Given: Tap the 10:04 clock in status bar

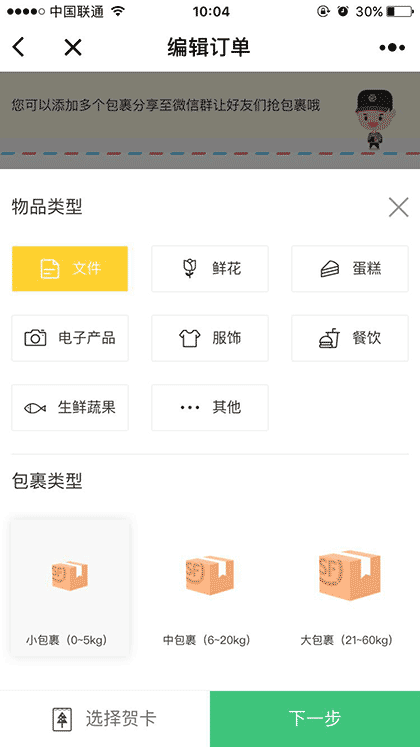Looking at the screenshot, I should [x=210, y=11].
